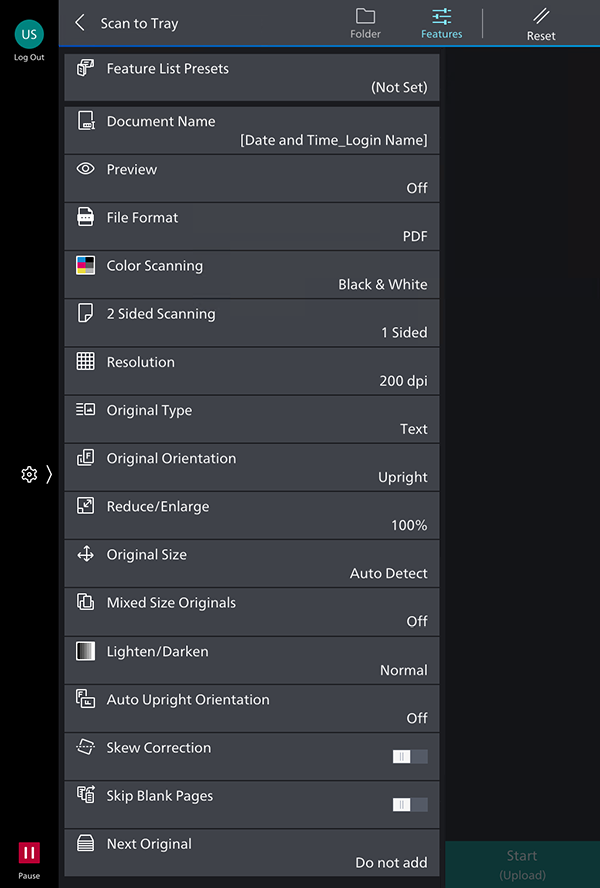Click the Resolution grid icon
The width and height of the screenshot is (600, 888).
click(x=86, y=361)
